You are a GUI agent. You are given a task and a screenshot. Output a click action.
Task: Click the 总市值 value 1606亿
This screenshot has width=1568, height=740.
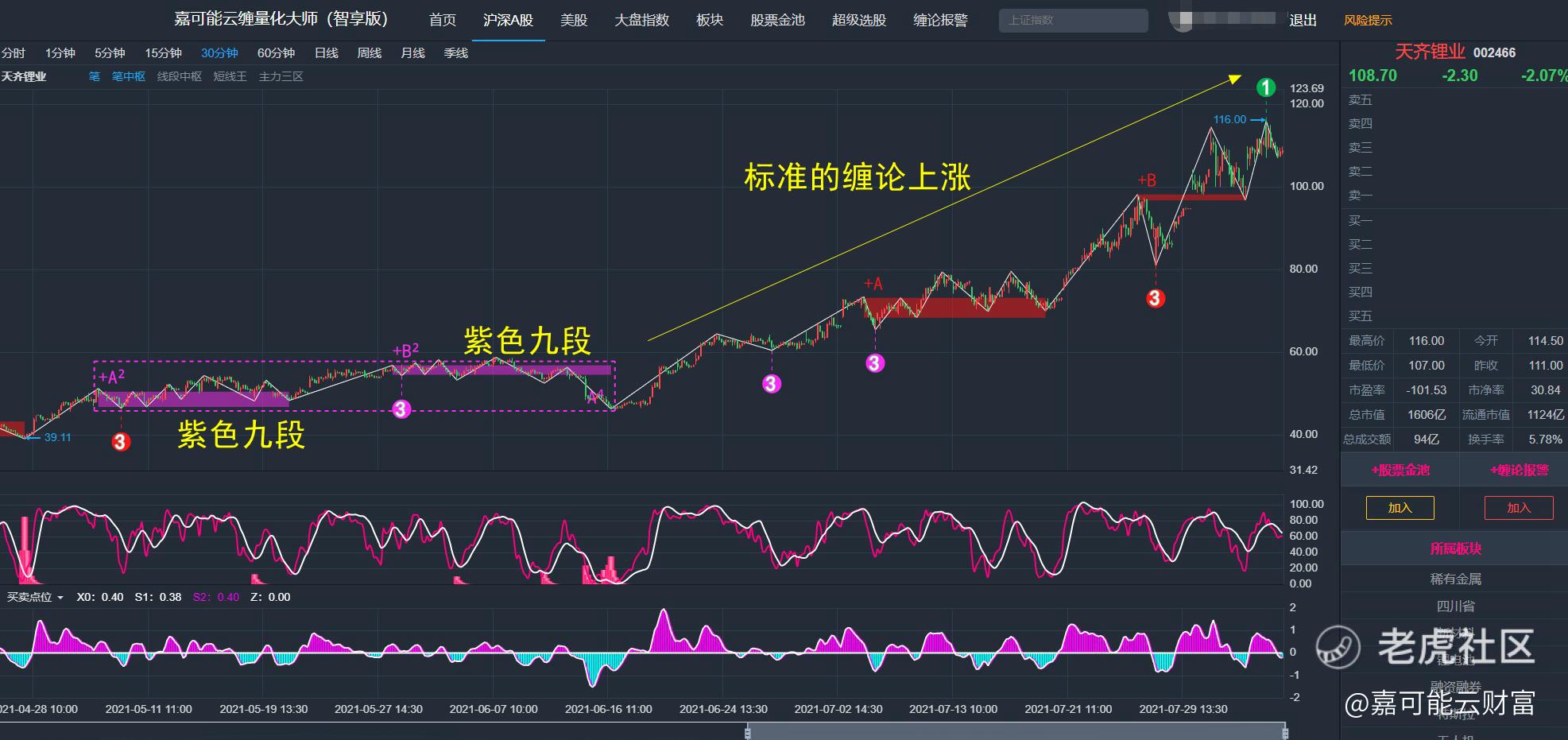click(x=1427, y=415)
